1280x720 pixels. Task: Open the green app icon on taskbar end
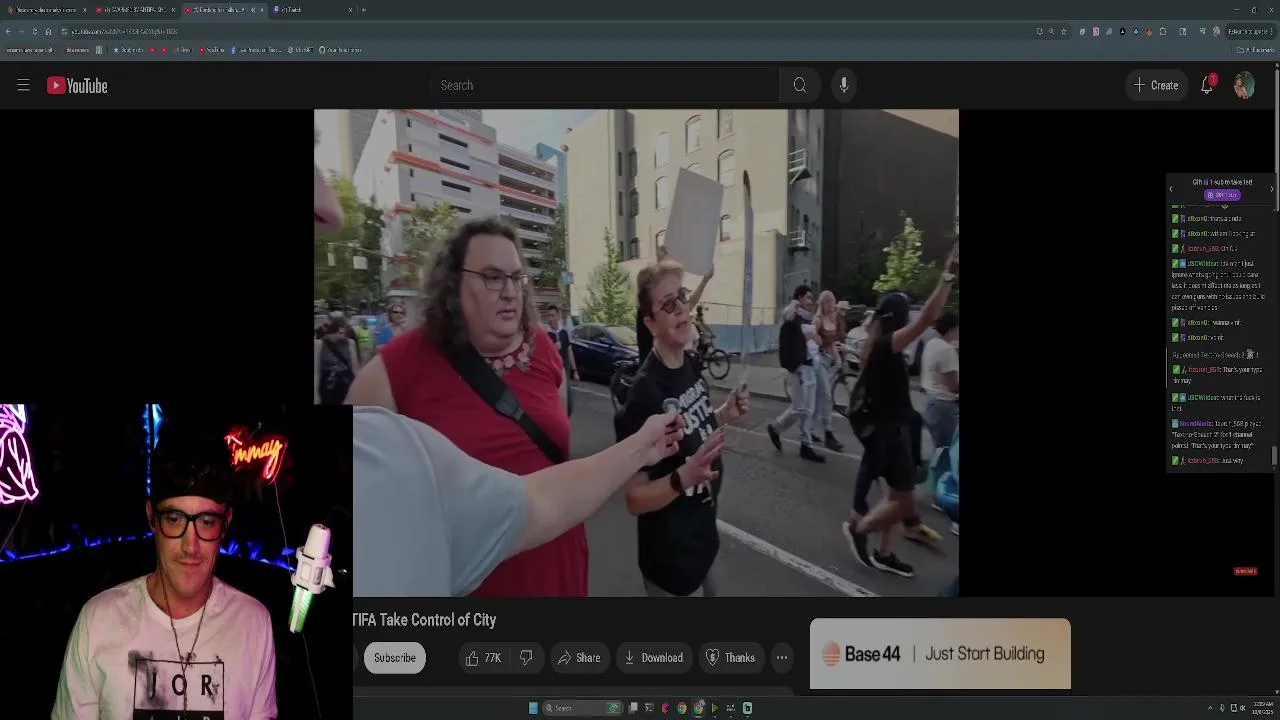tap(747, 708)
